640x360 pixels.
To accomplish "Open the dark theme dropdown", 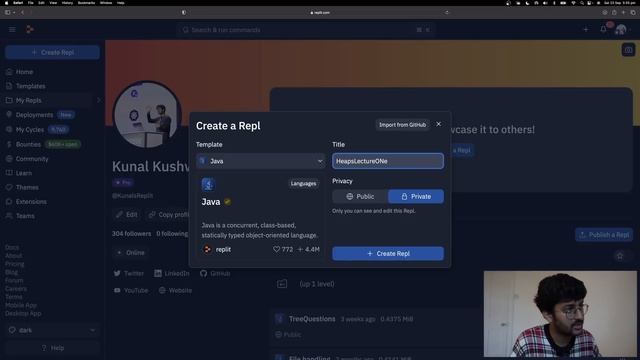I will pos(52,330).
